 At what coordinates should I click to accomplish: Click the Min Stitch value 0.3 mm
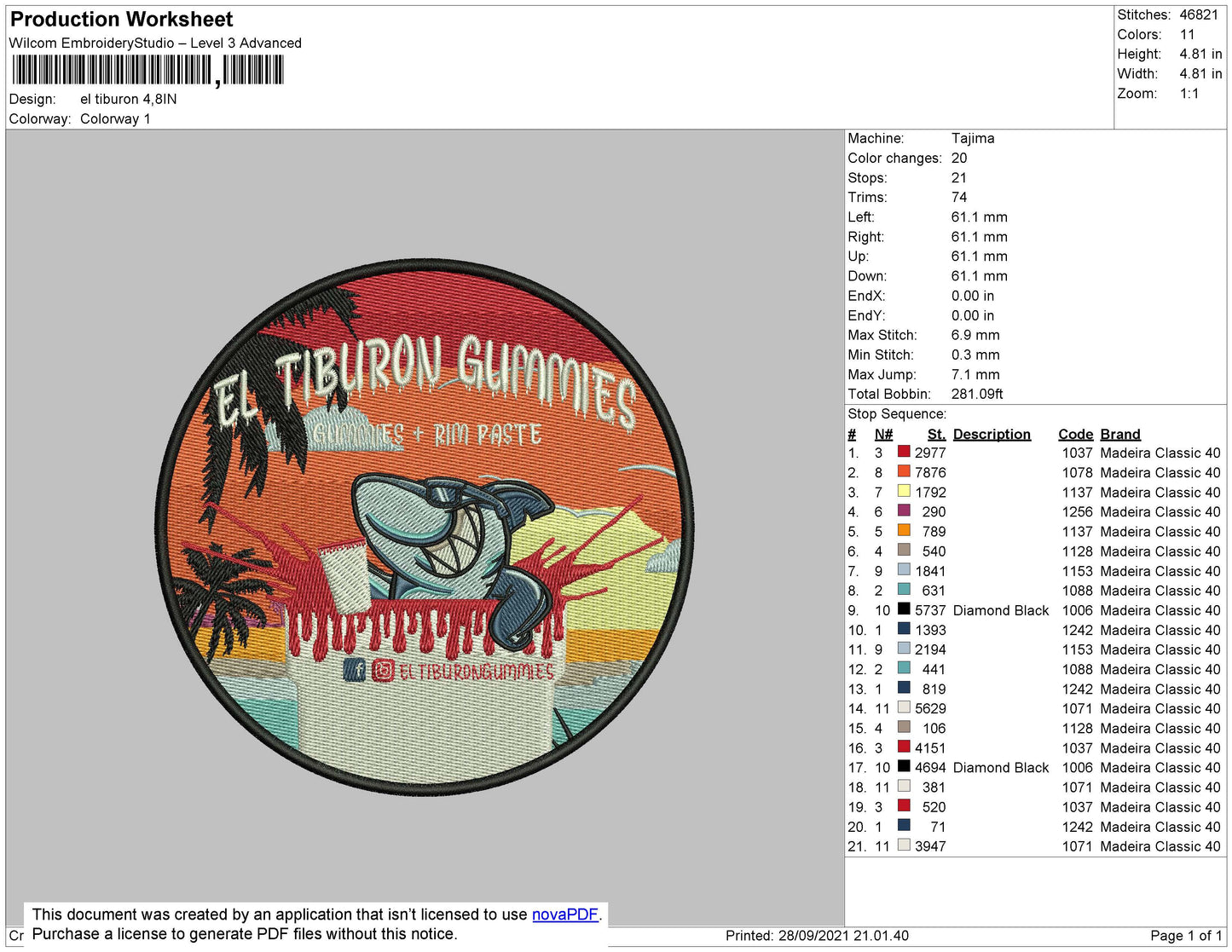[x=975, y=355]
